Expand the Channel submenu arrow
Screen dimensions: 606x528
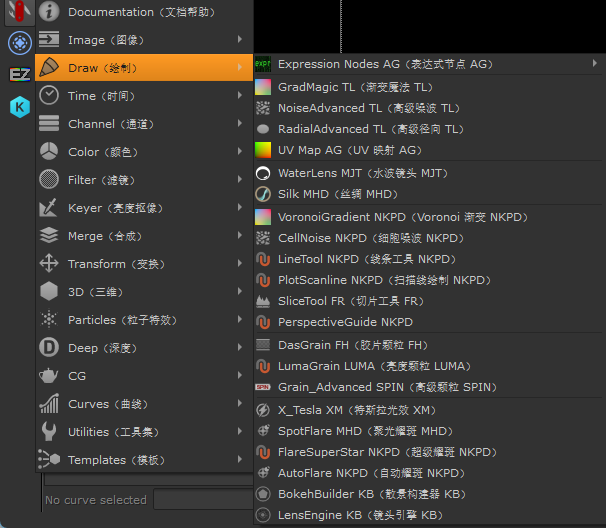coord(240,123)
